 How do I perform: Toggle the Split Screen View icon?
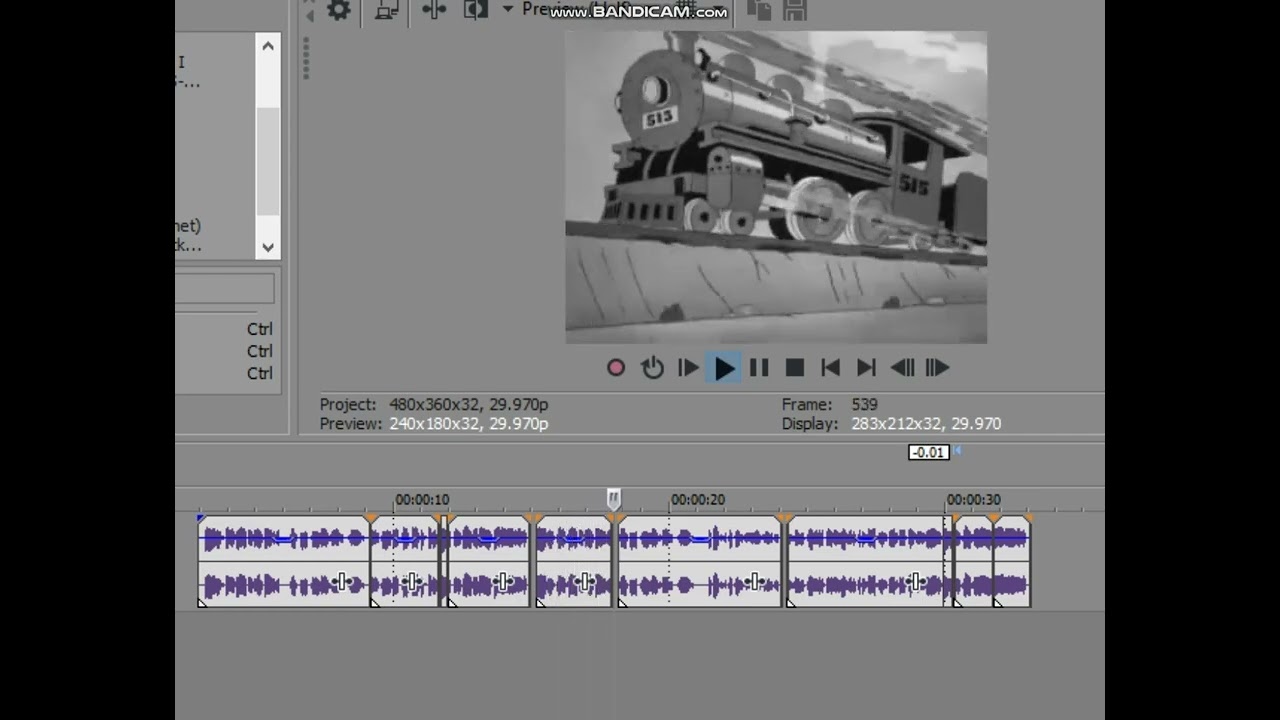click(x=475, y=10)
